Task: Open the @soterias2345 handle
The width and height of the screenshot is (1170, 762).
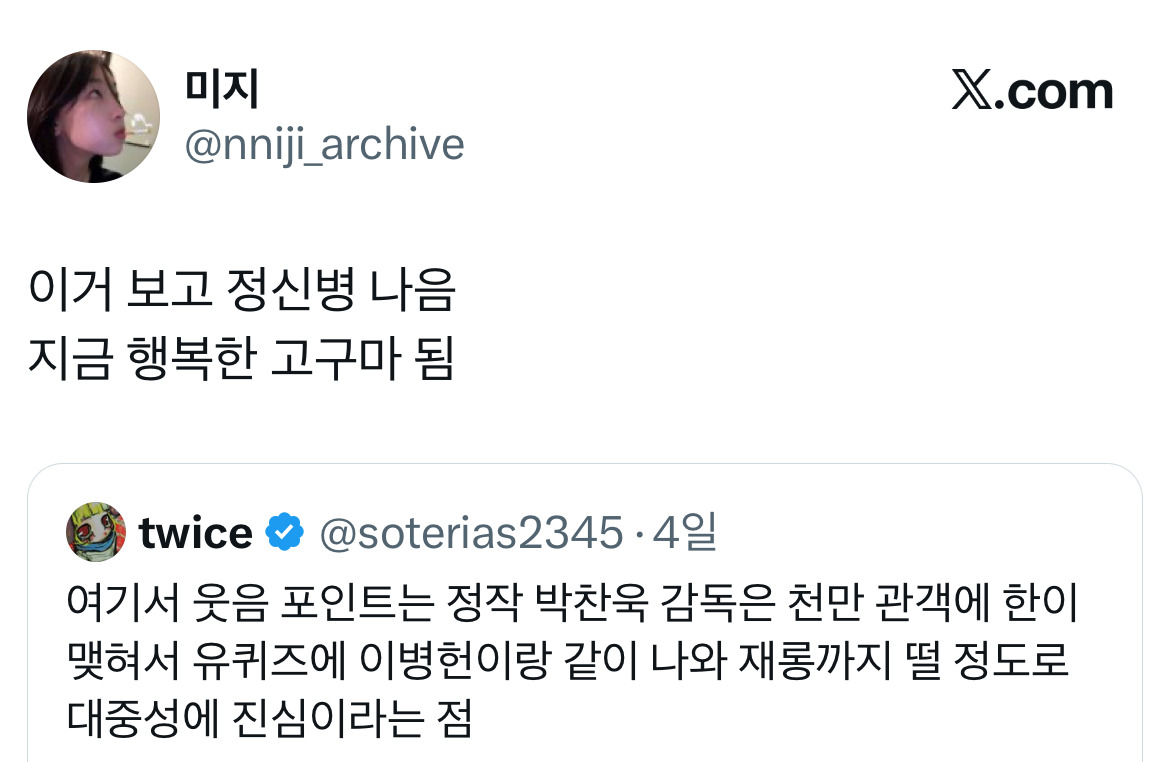Action: pos(471,533)
